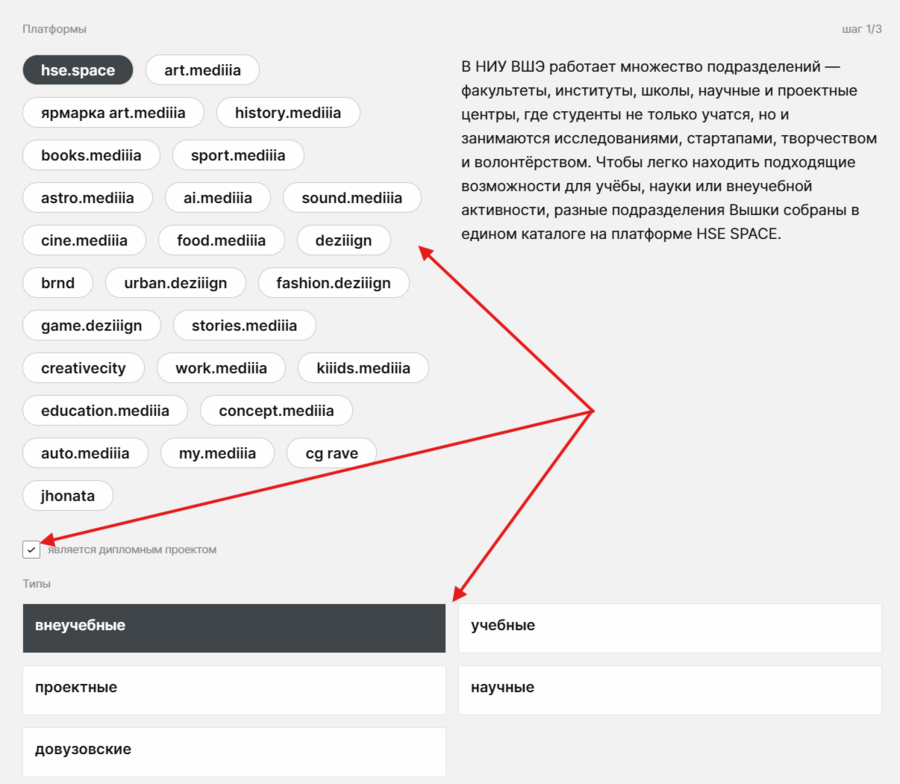Click the food.mediiia chip

pyautogui.click(x=221, y=240)
